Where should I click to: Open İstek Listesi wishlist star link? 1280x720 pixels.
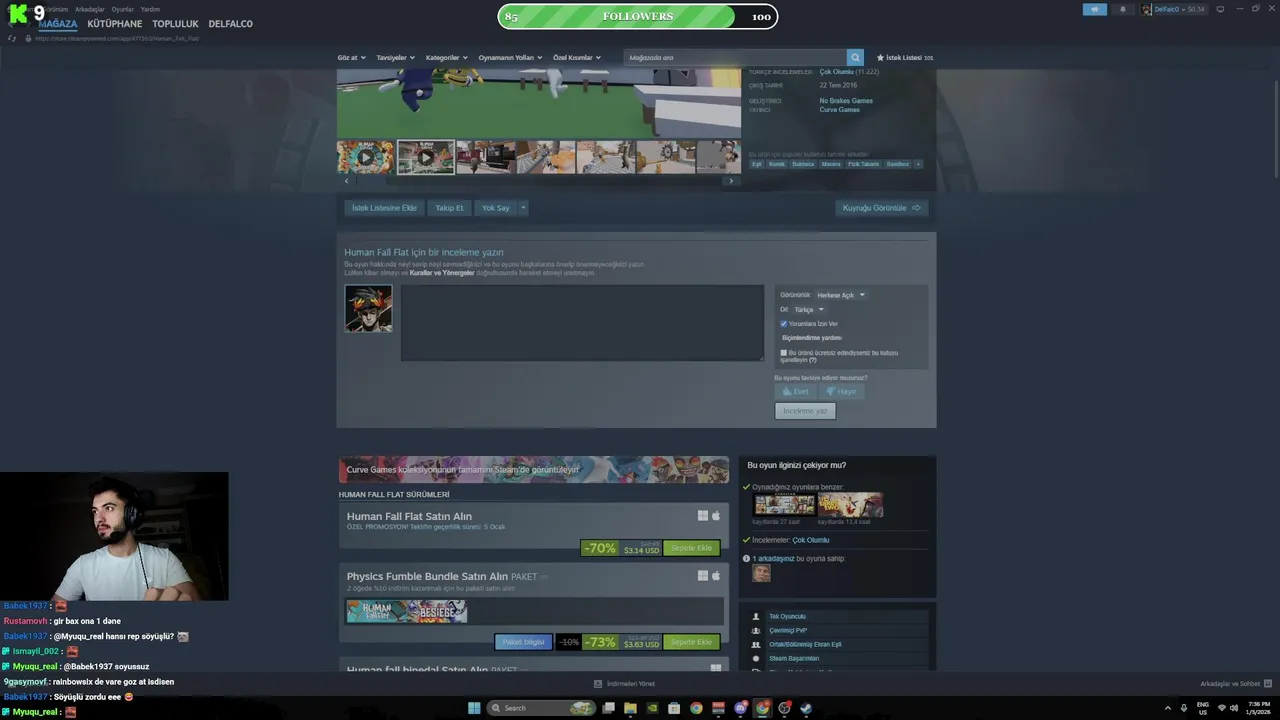click(x=905, y=57)
